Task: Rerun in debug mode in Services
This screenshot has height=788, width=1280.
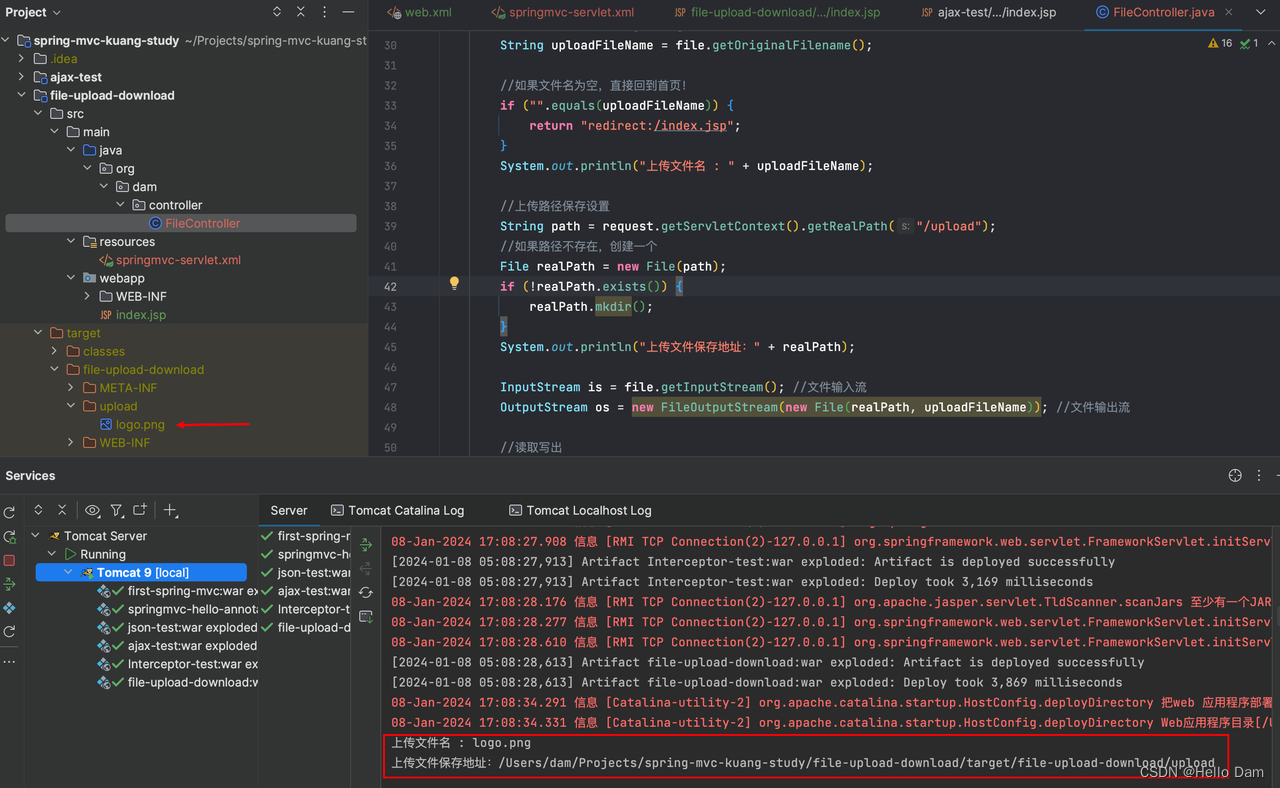Action: [9, 537]
